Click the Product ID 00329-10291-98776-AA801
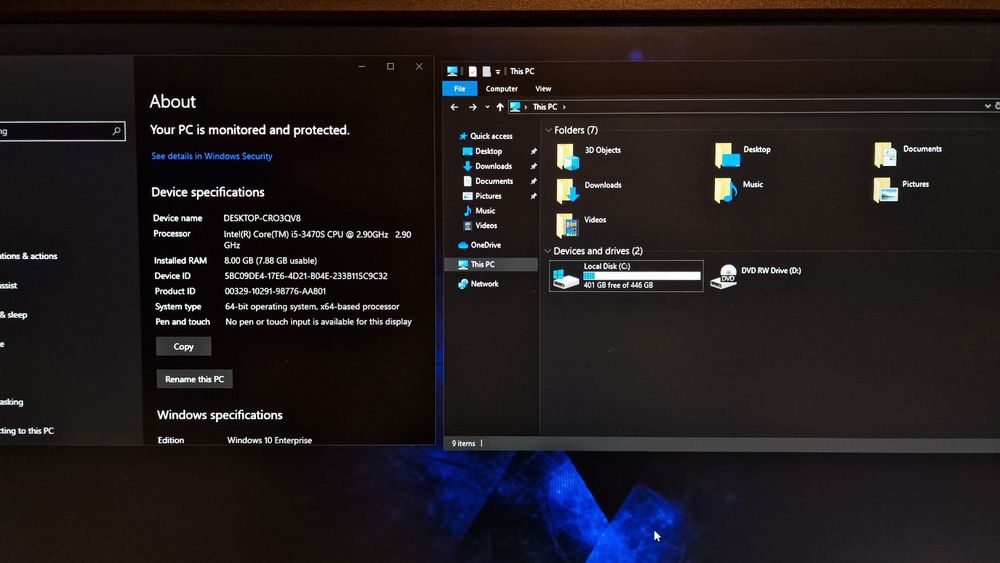Viewport: 1000px width, 563px height. click(276, 291)
